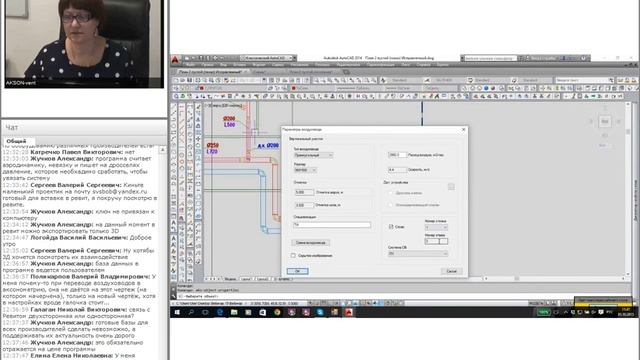
Task: Open Layer Properties Manager icon
Action: pos(176,88)
